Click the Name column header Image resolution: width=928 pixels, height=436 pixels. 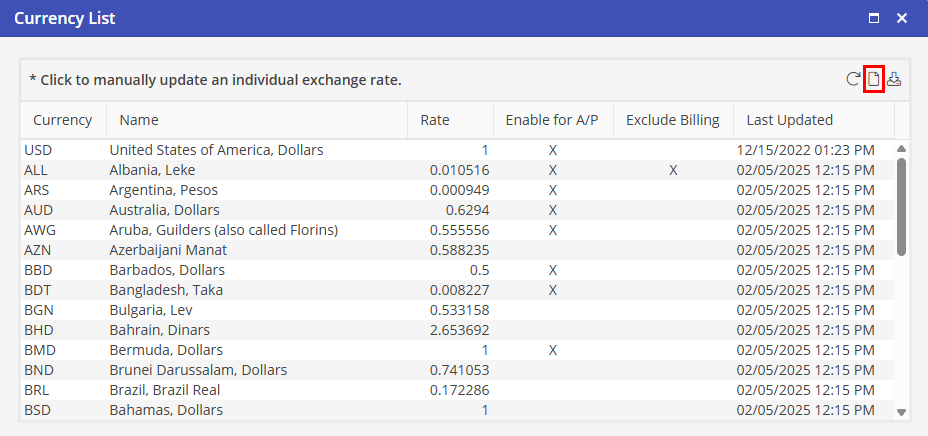coord(139,120)
